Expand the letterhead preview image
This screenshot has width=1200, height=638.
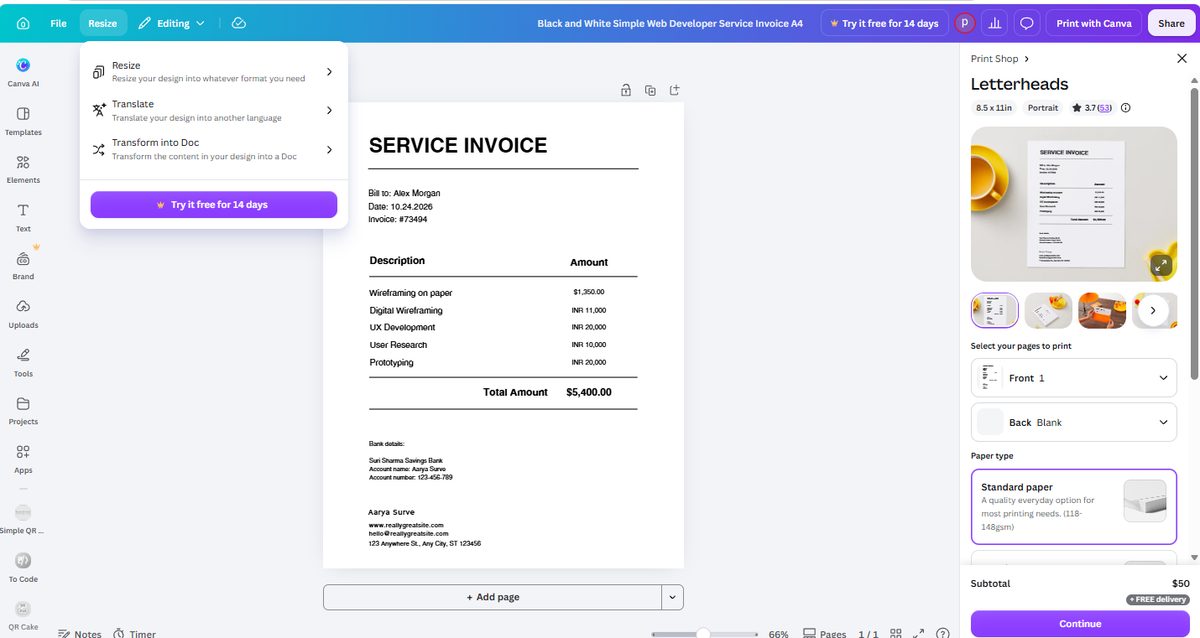1161,265
